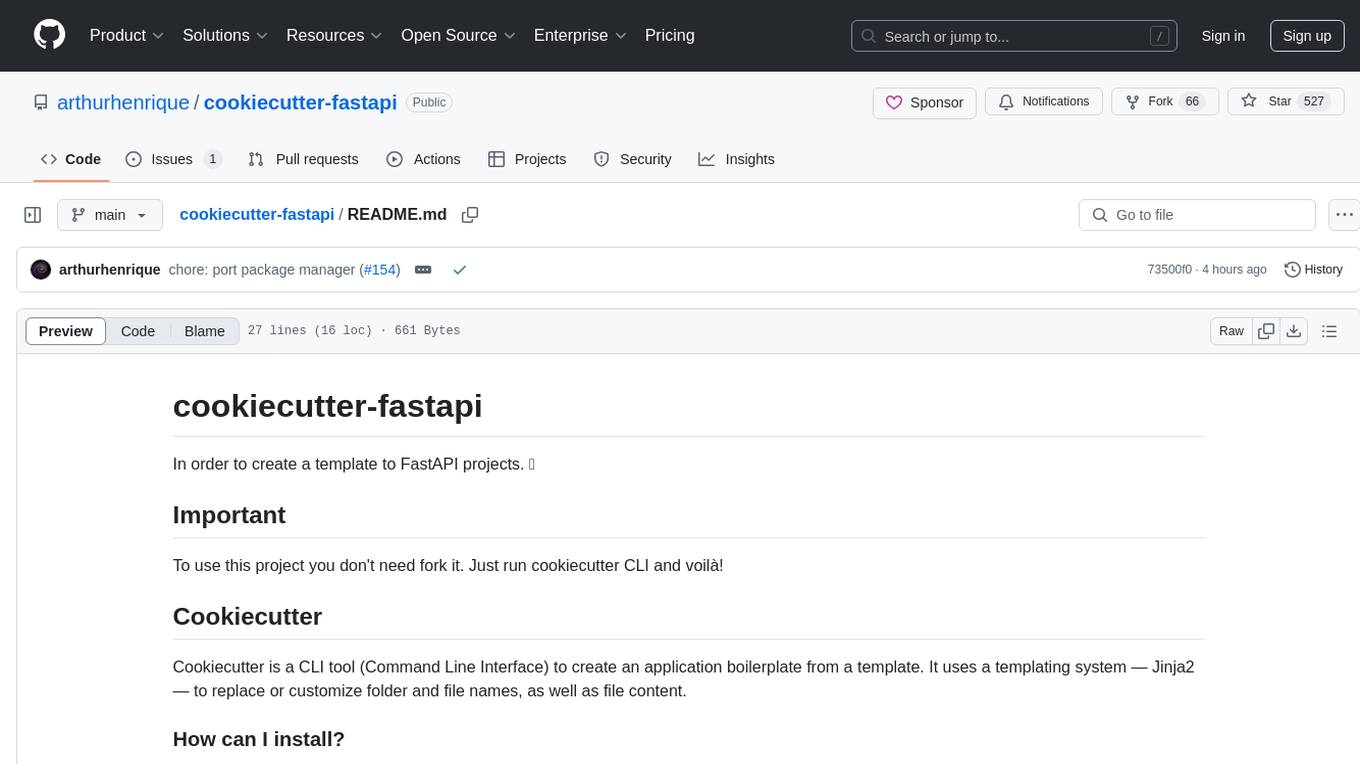Expand the Resources menu
The image size is (1360, 764).
coord(334,35)
